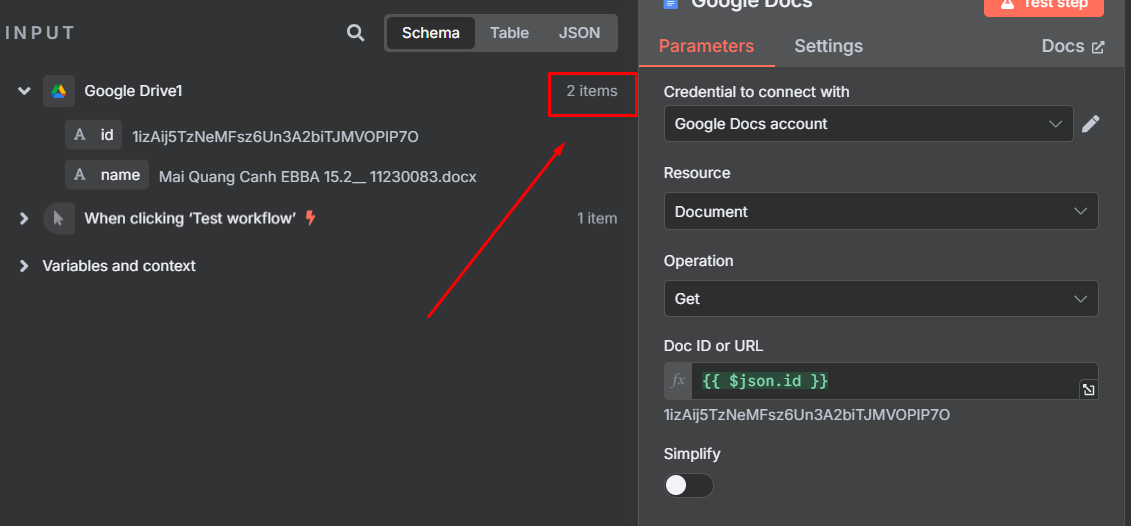
Task: Edit credential with the pencil icon
Action: tap(1091, 124)
